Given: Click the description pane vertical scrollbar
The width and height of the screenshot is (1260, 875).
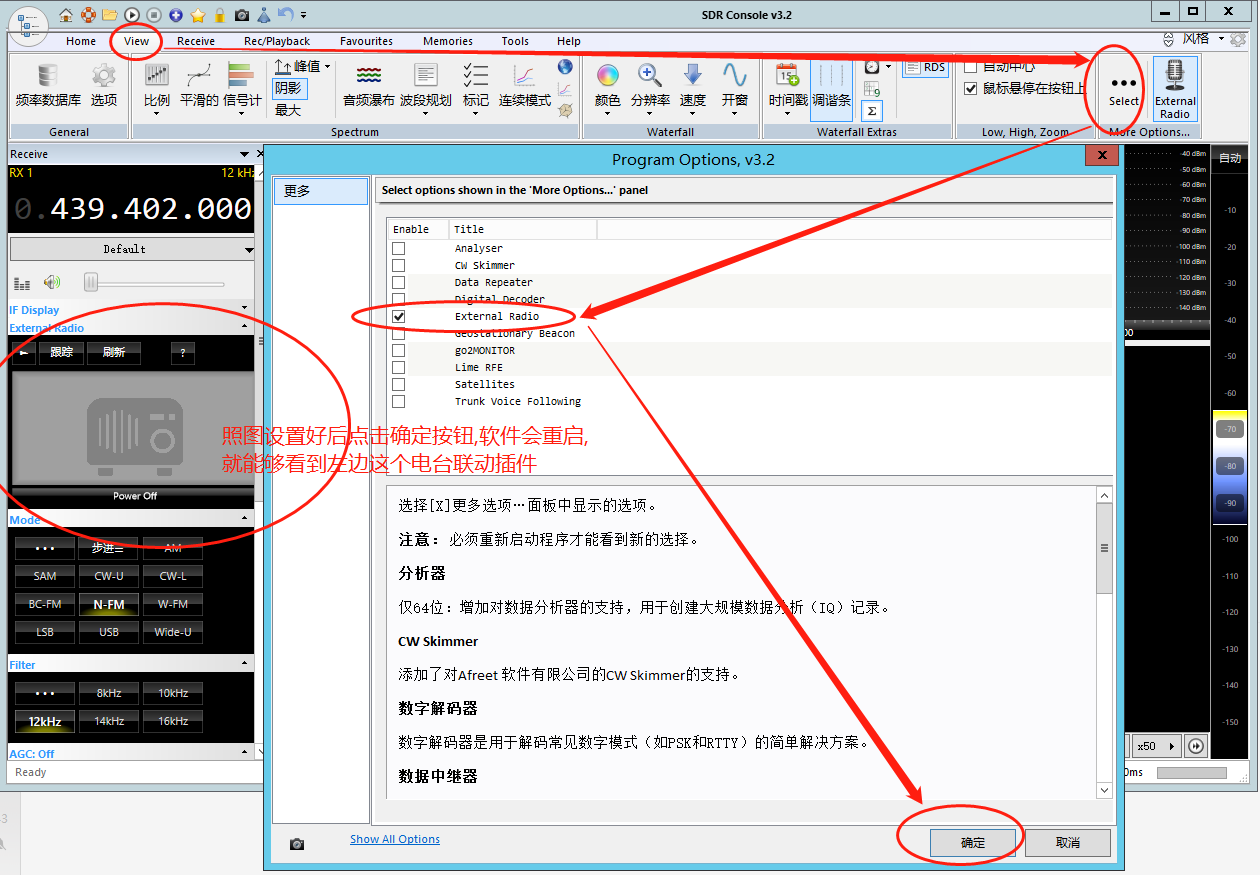Looking at the screenshot, I should point(1104,643).
